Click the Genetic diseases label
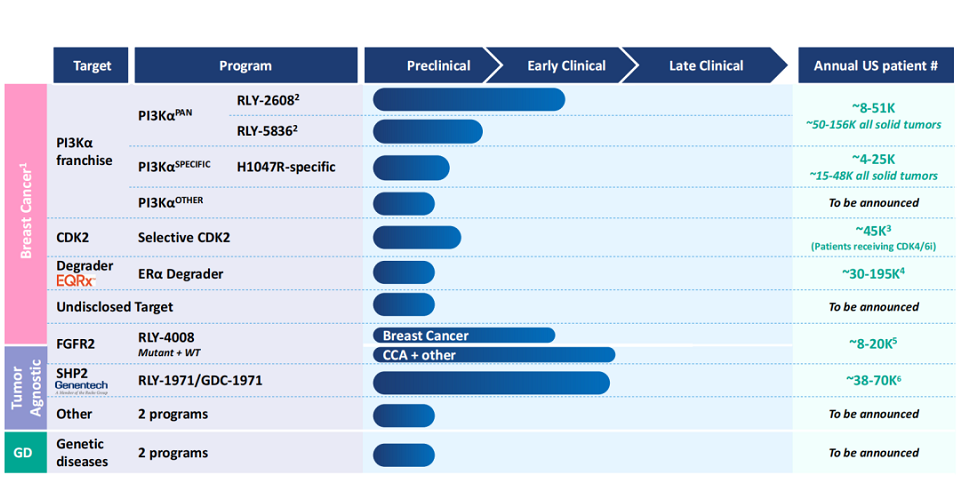 coord(82,452)
